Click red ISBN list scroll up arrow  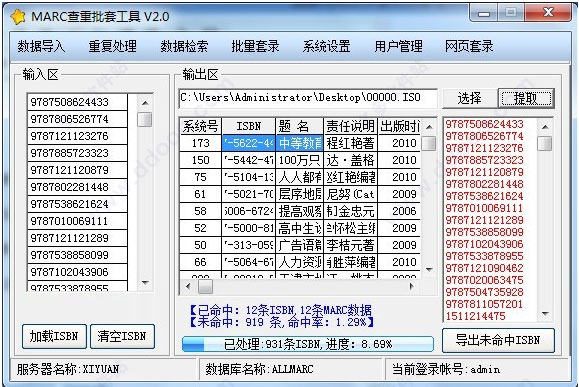click(545, 127)
